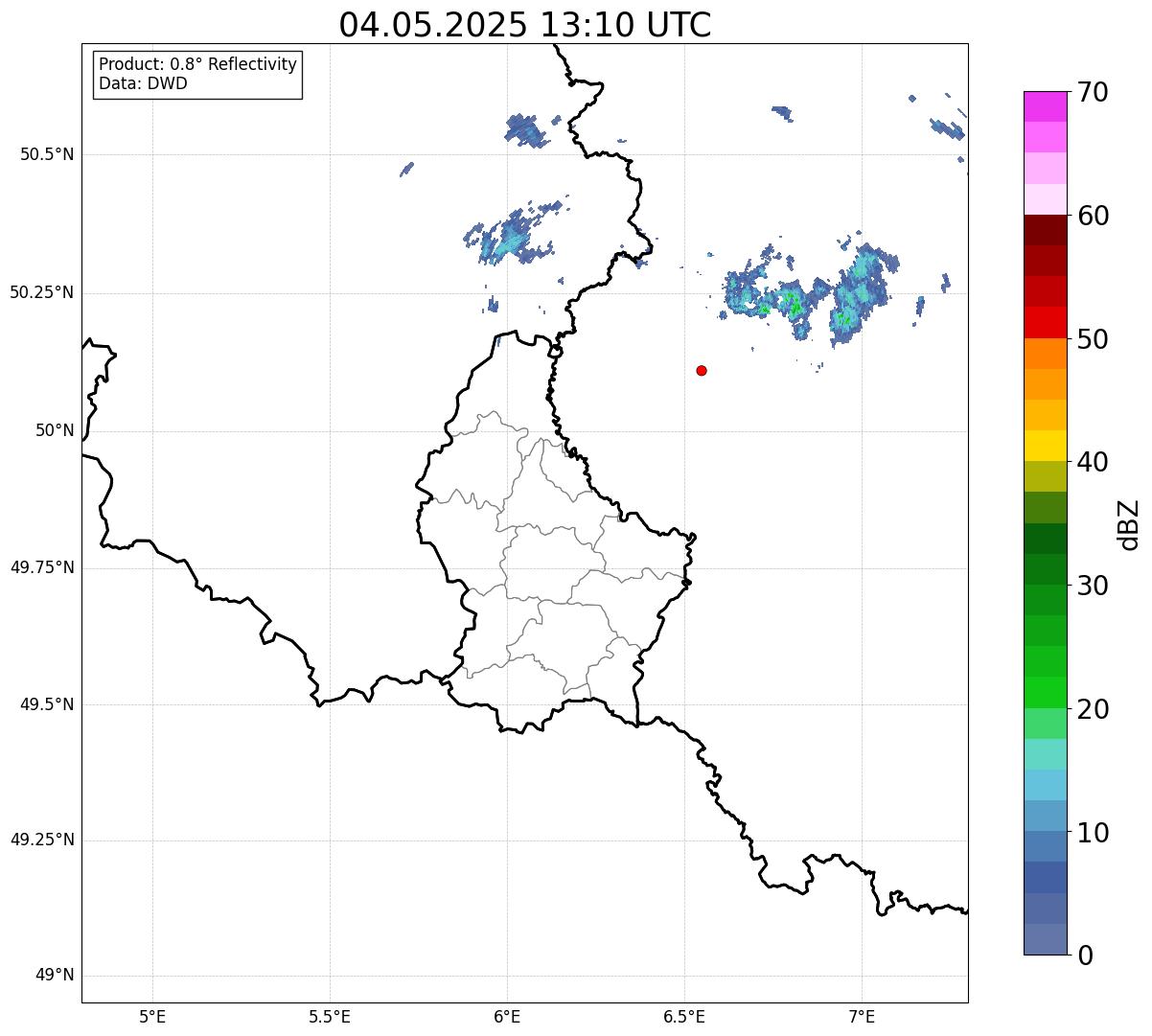Pick the magenta top colorbar segment
1152x1036 pixels.
pos(1046,106)
